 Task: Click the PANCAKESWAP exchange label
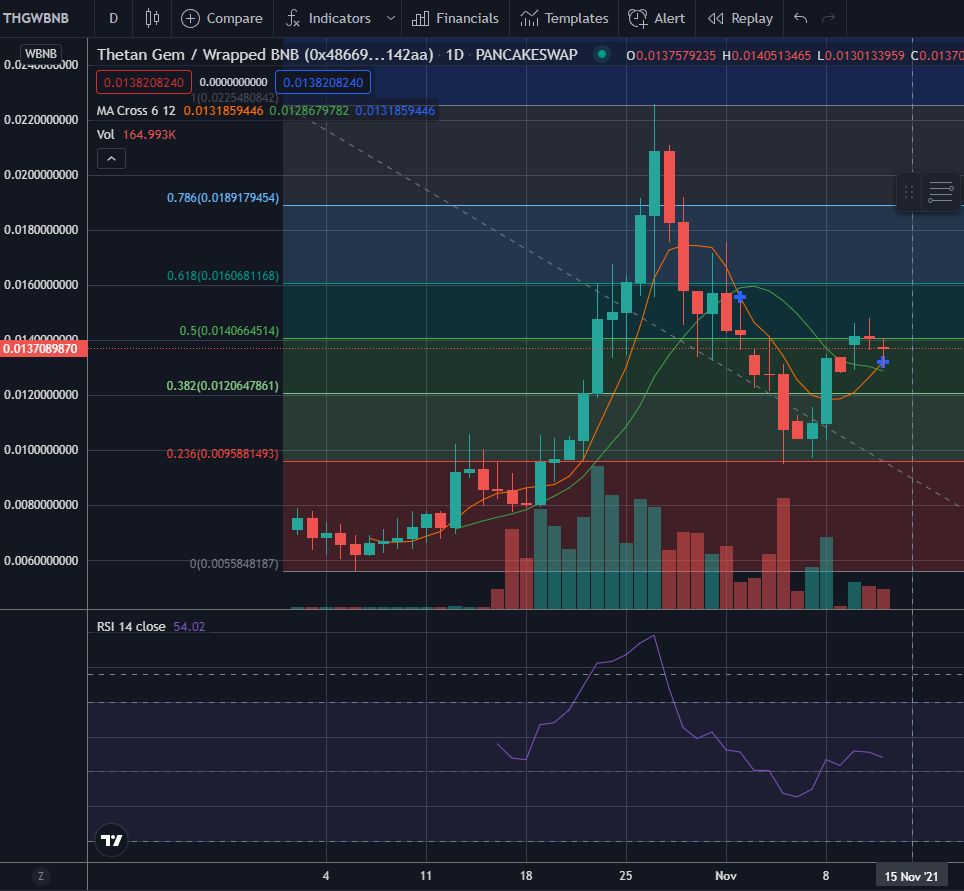(x=526, y=55)
